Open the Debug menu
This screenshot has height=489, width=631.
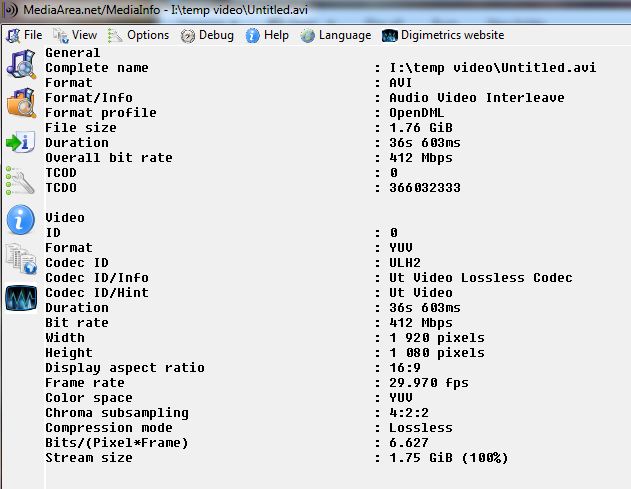click(207, 35)
